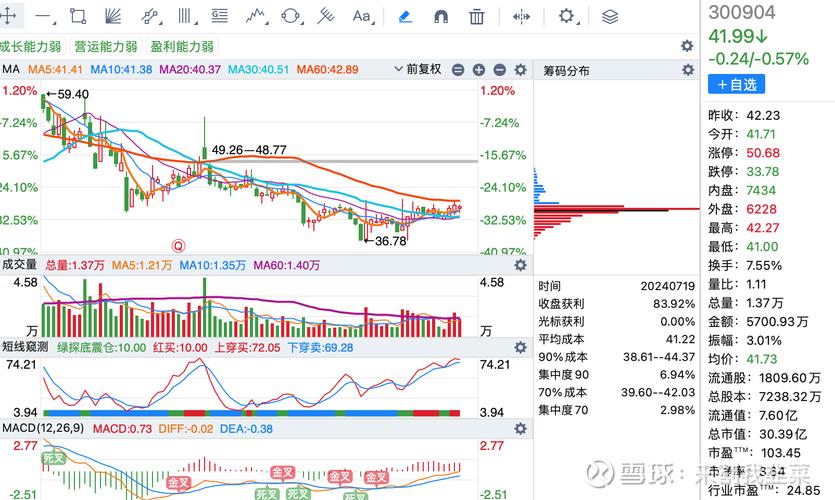The width and height of the screenshot is (835, 500).
Task: Click the MA20:40.37 value
Action: click(x=190, y=70)
